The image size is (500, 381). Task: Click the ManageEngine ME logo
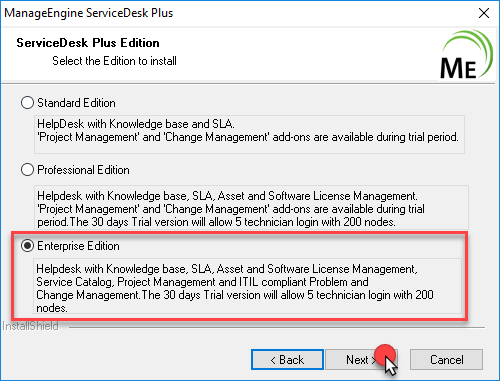pyautogui.click(x=466, y=55)
